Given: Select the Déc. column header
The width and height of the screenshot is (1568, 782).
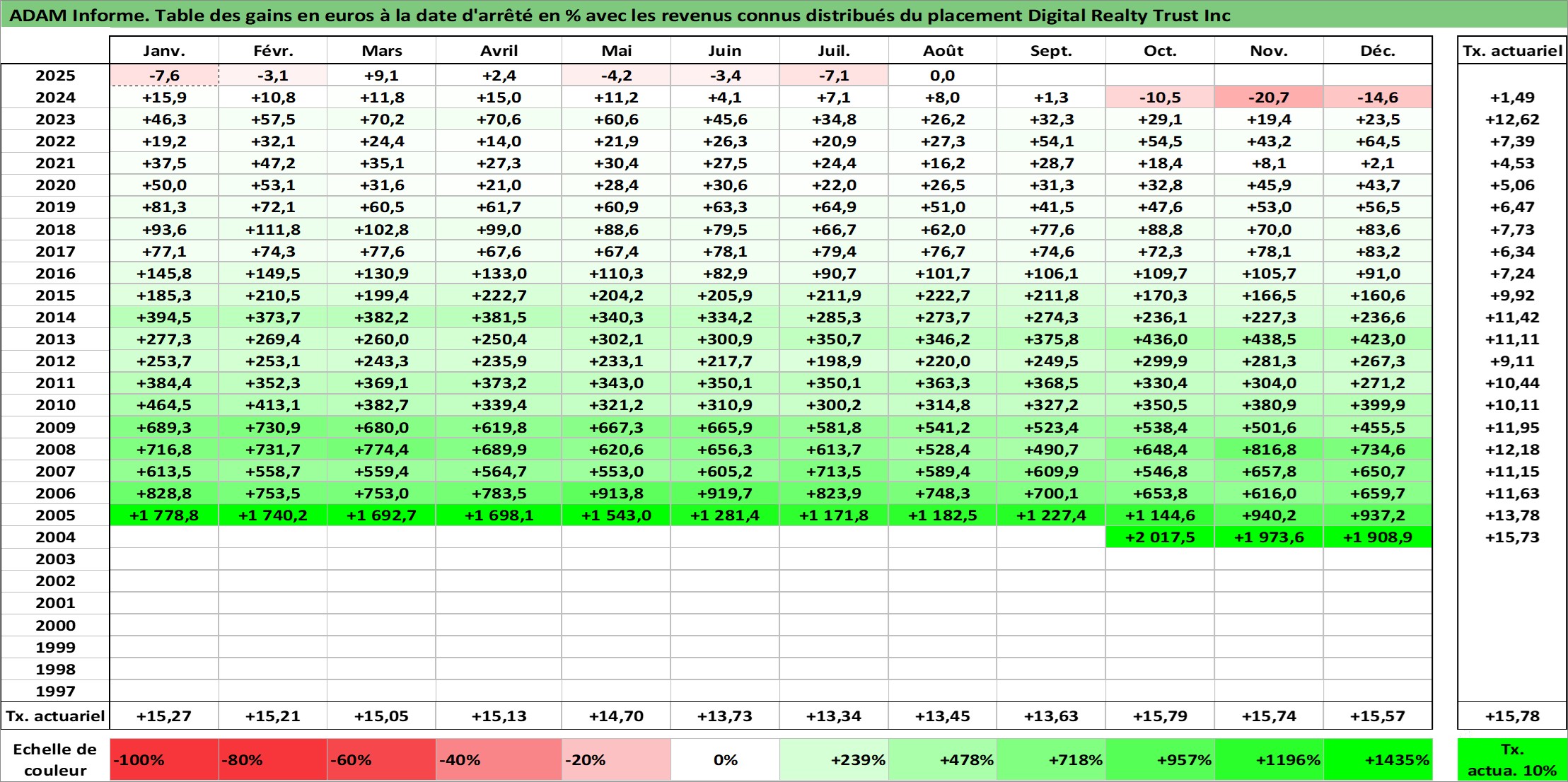Looking at the screenshot, I should (x=1378, y=50).
